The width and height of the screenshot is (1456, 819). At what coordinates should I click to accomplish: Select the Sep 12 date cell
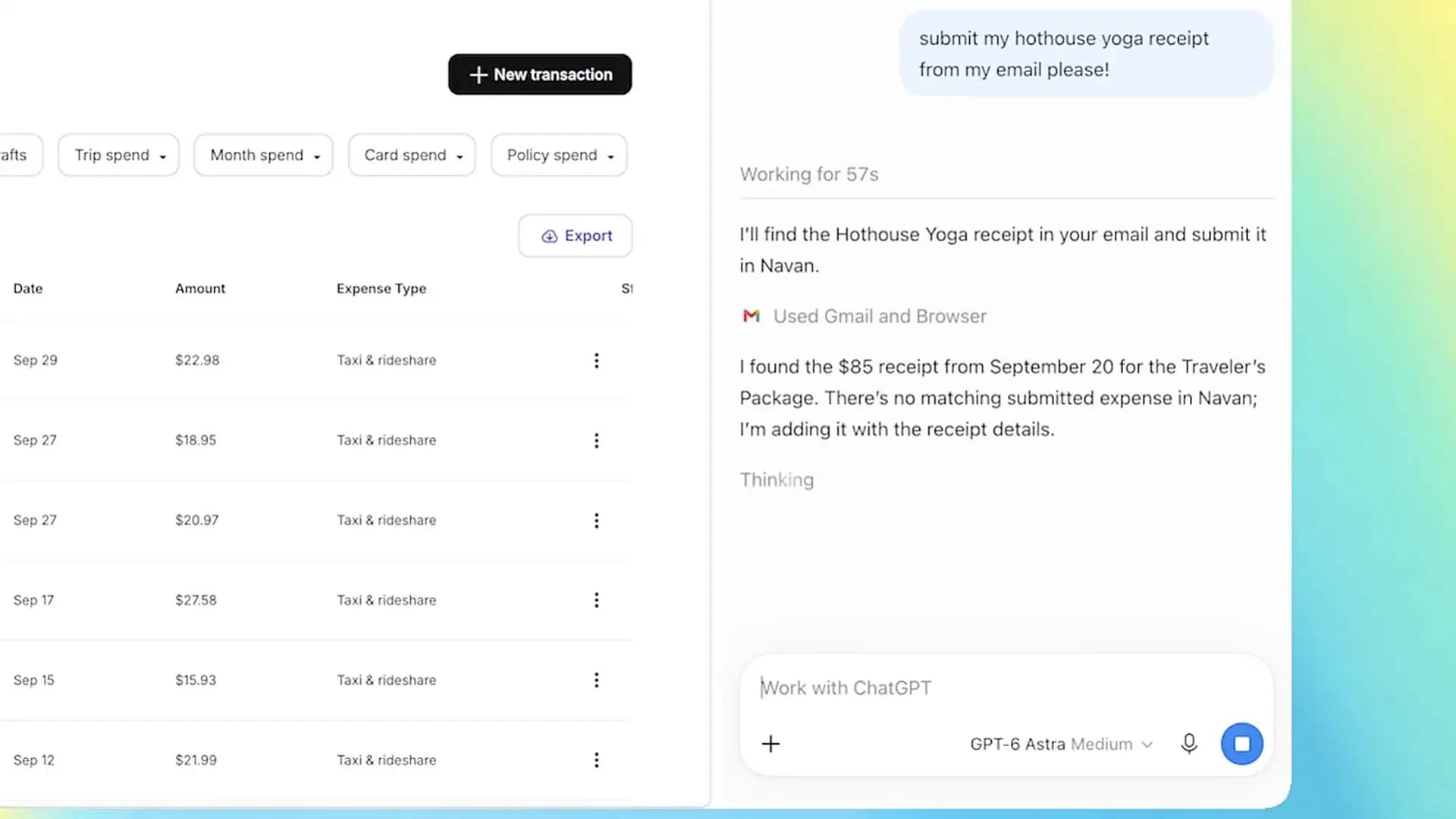33,760
